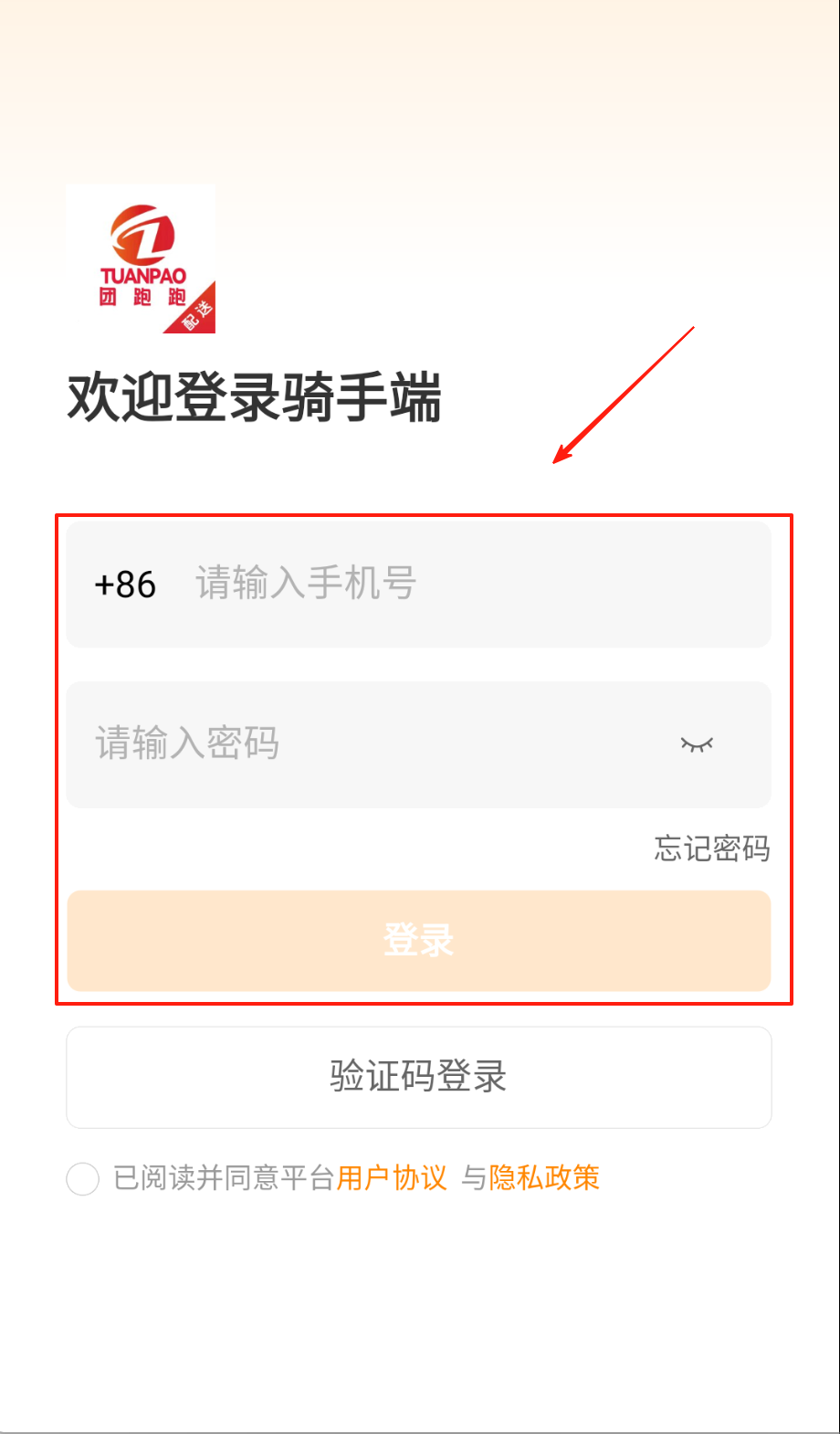
Task: Click the red arrow annotation
Action: tap(625, 395)
